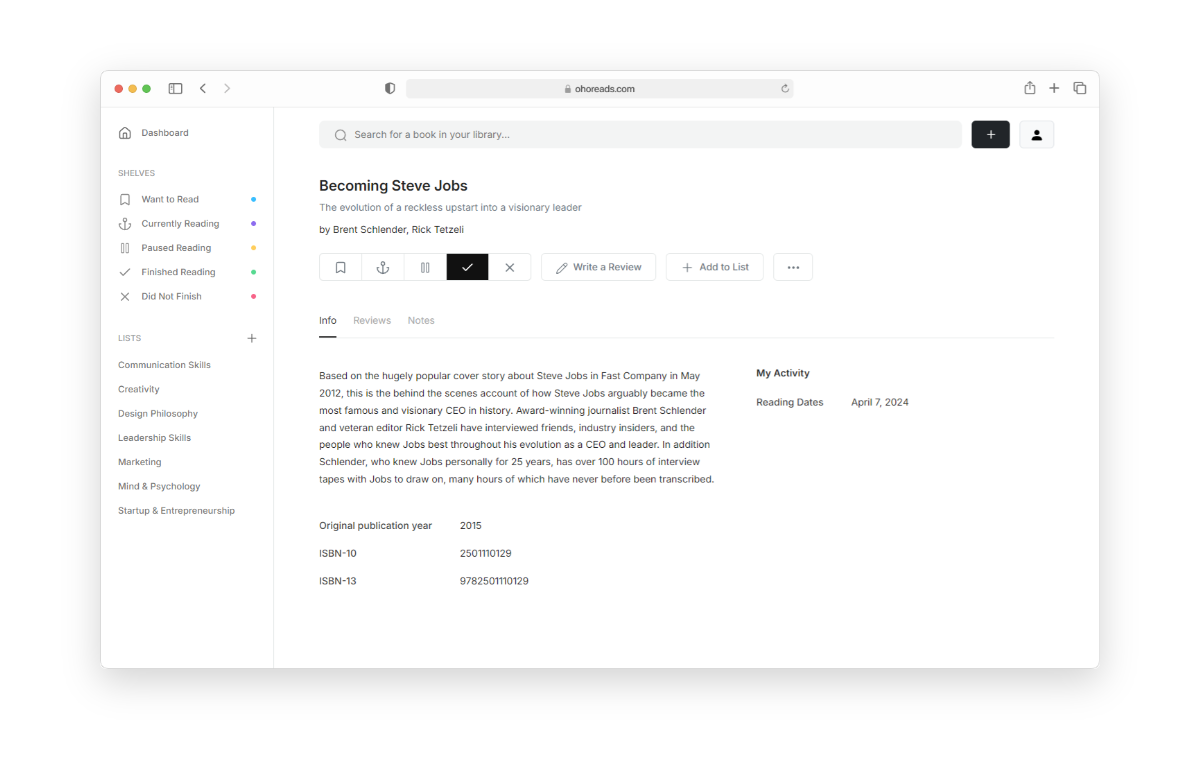Switch to the Info tab

click(x=328, y=321)
